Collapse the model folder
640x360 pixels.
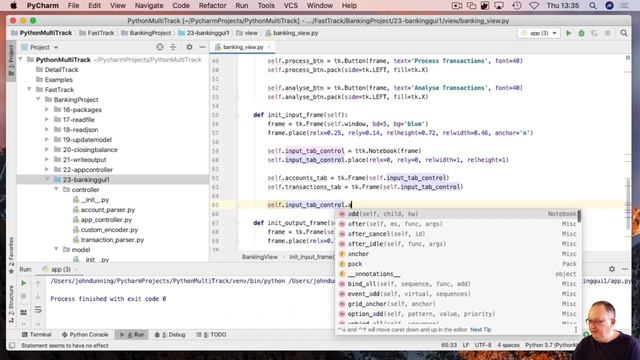coord(56,249)
